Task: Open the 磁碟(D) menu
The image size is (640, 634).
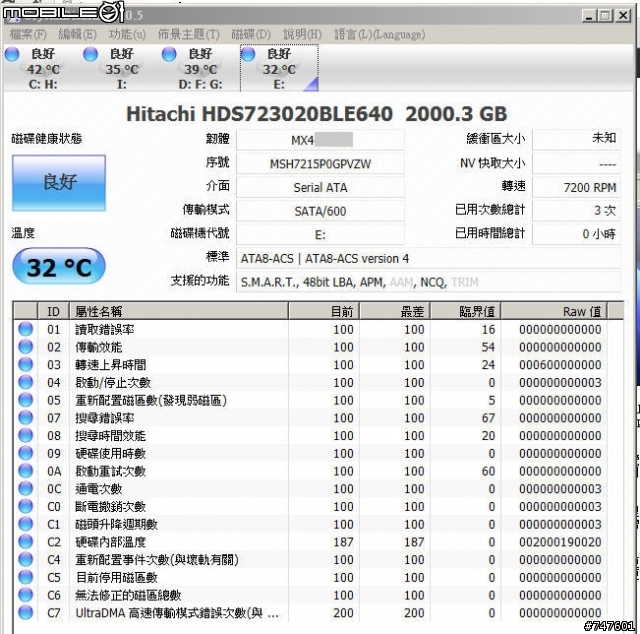Action: click(251, 34)
